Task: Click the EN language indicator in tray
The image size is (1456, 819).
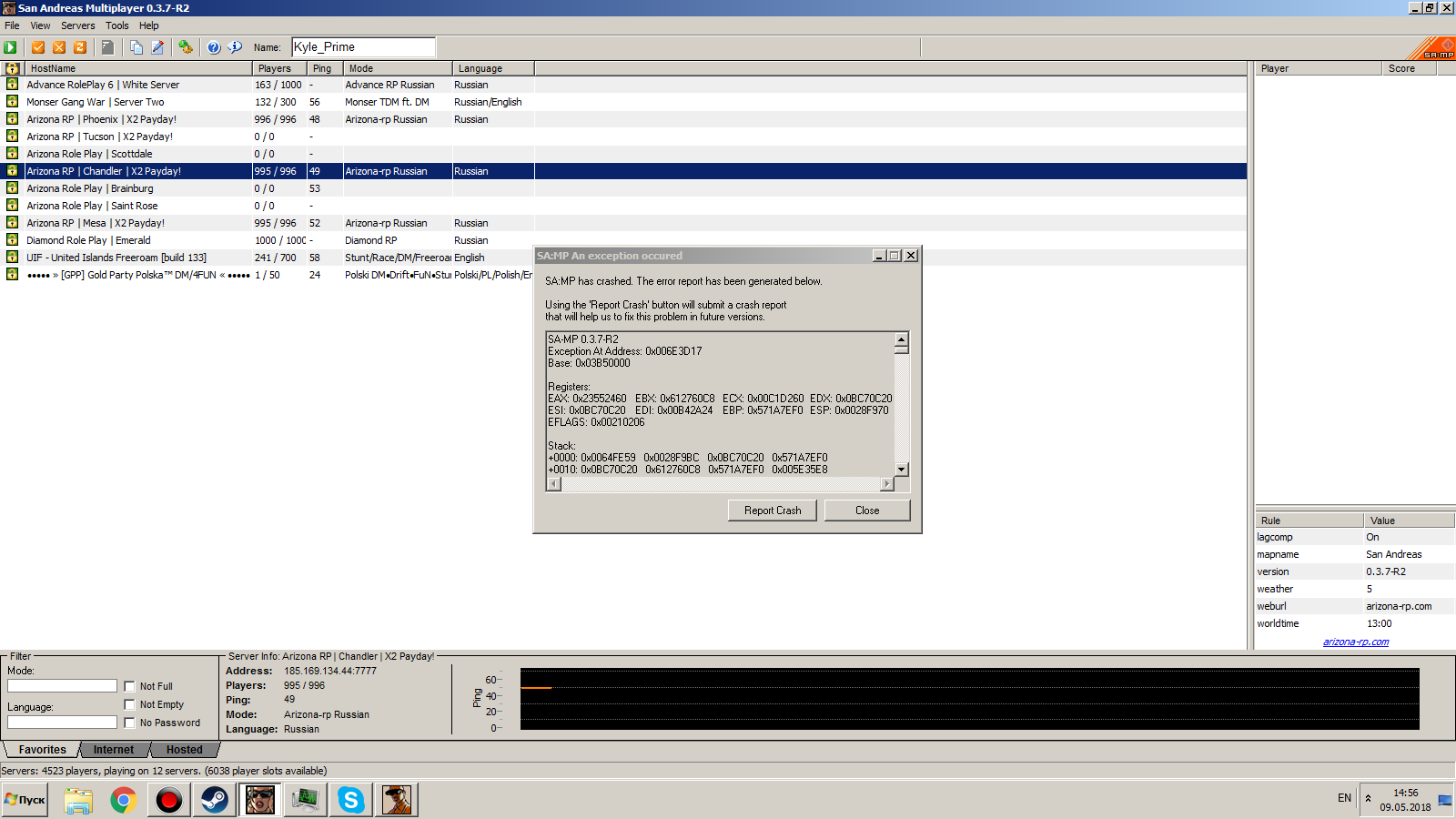Action: [x=1344, y=798]
